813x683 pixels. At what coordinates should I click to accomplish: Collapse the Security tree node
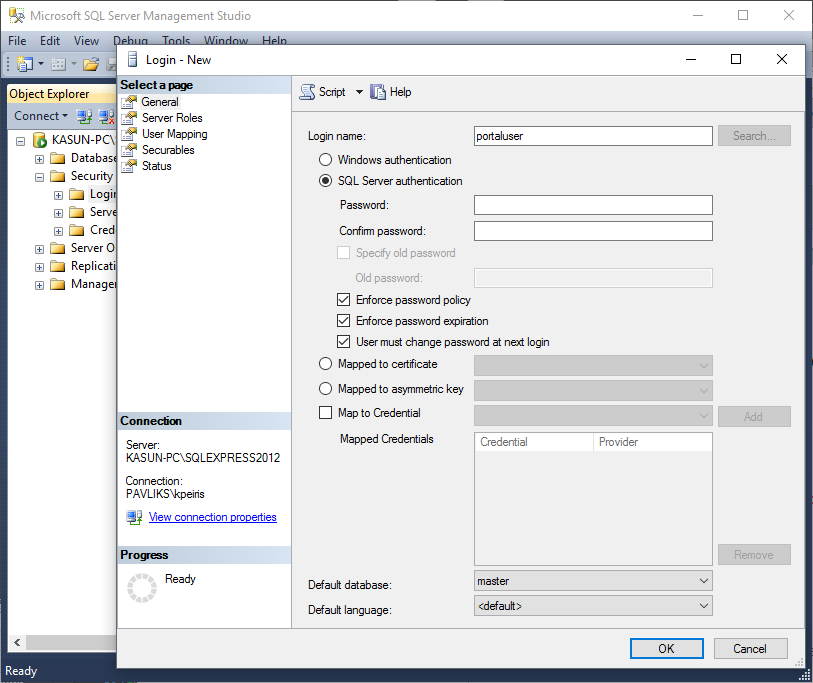click(39, 177)
